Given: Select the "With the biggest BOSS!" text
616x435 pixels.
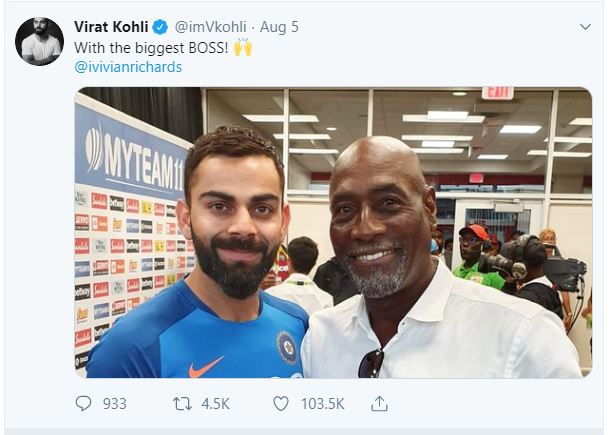Looking at the screenshot, I should pos(151,47).
